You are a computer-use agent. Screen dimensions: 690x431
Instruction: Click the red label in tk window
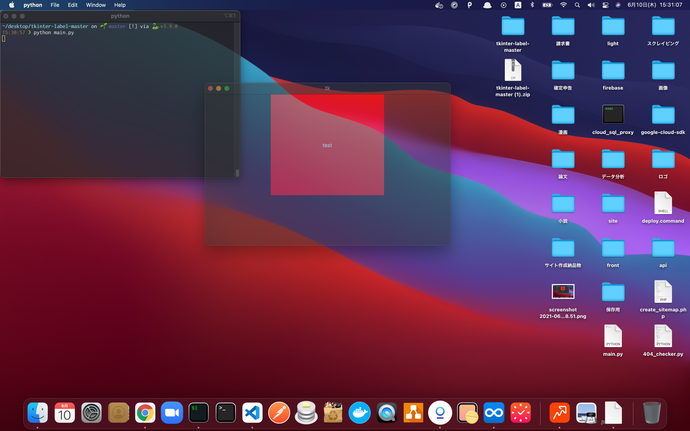coord(327,145)
